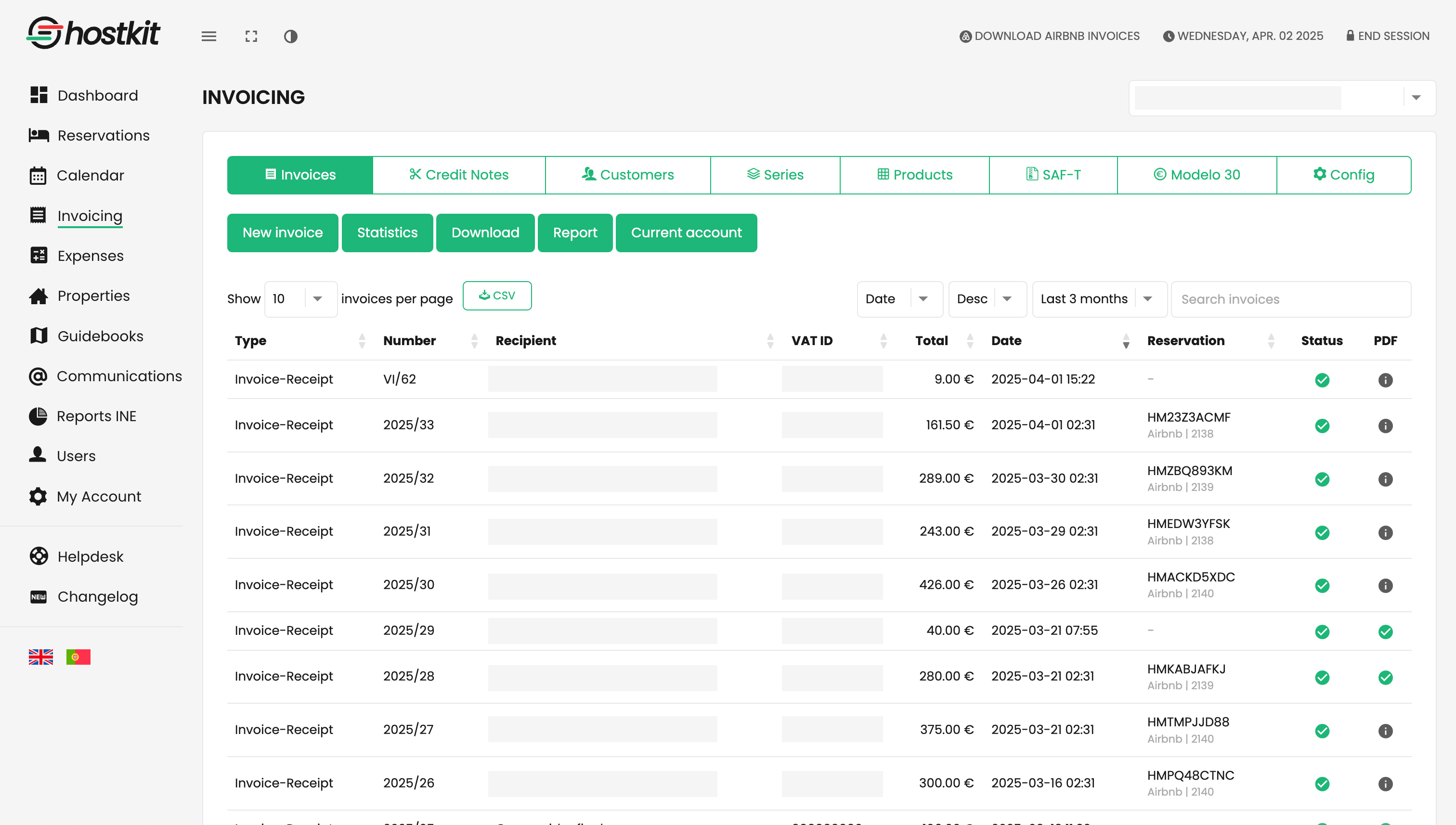Click Download Airbnb Invoices link

[x=1049, y=36]
